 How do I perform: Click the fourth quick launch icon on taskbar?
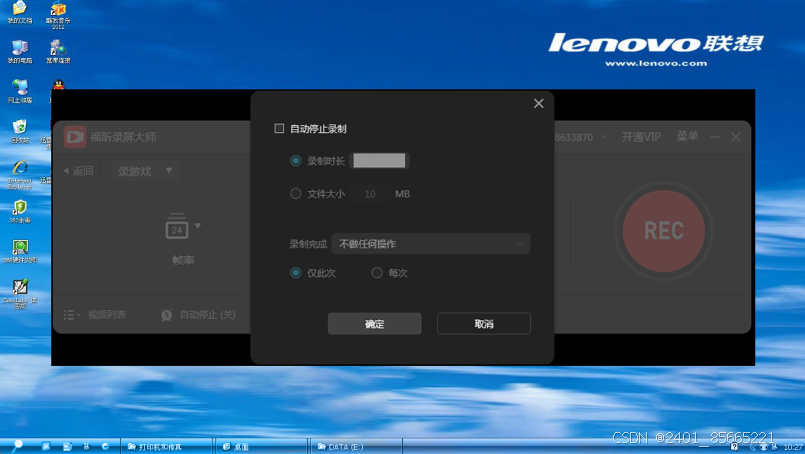pos(105,446)
